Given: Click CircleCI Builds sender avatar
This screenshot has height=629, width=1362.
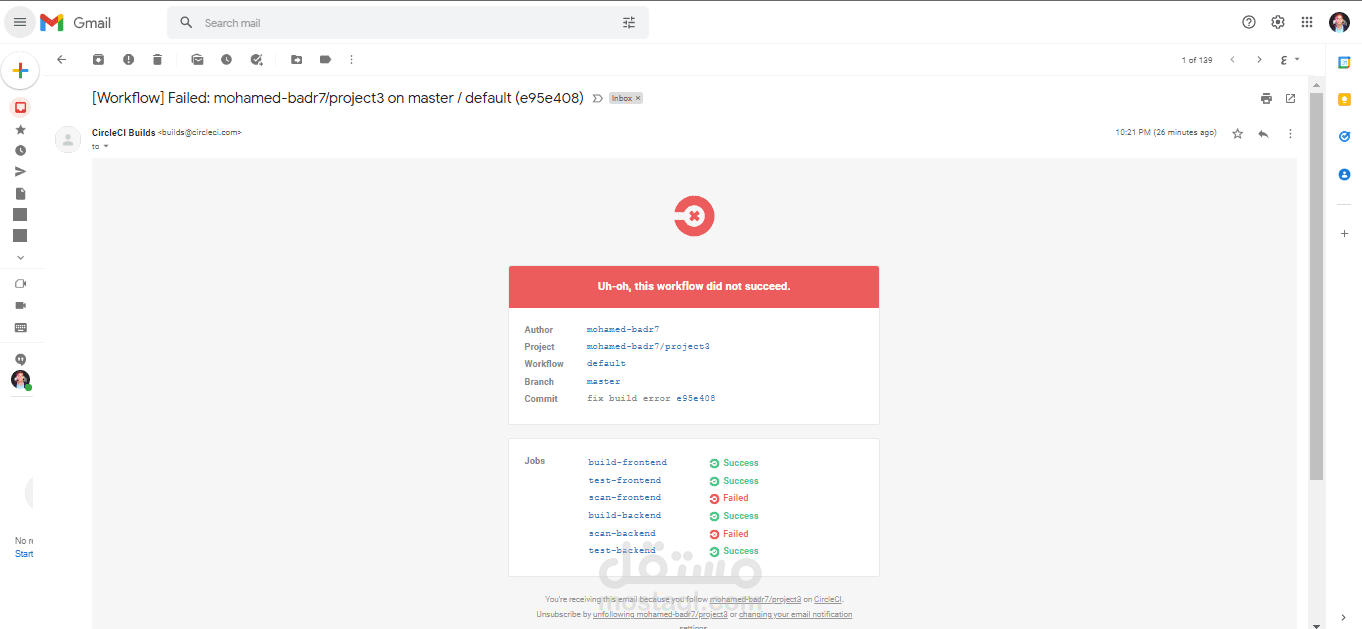Looking at the screenshot, I should [x=68, y=139].
